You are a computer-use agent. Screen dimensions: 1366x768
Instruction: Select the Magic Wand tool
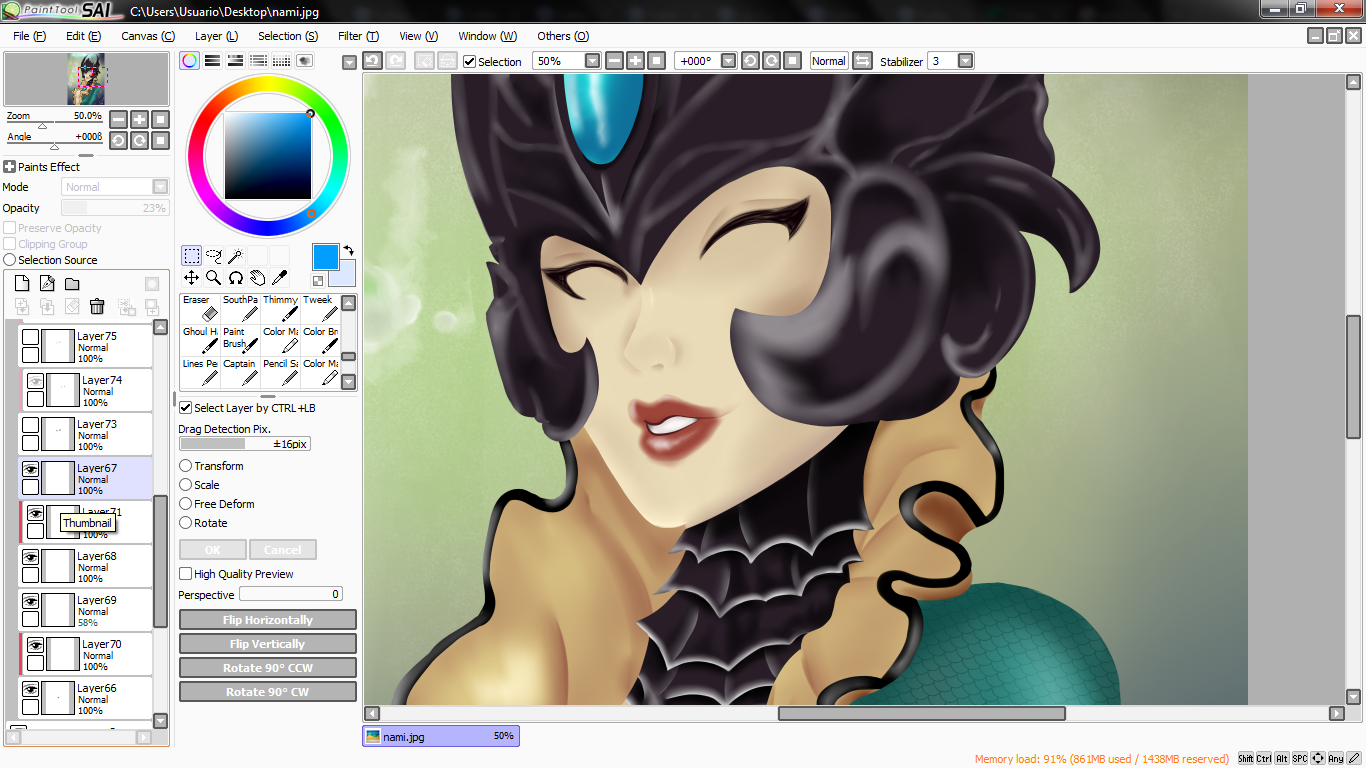tap(235, 256)
